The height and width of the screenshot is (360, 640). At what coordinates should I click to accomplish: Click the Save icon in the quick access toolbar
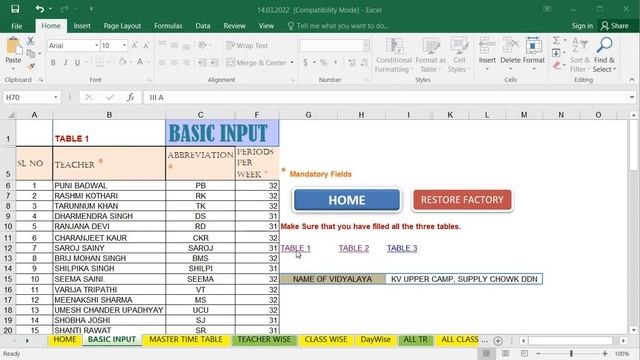pos(15,9)
